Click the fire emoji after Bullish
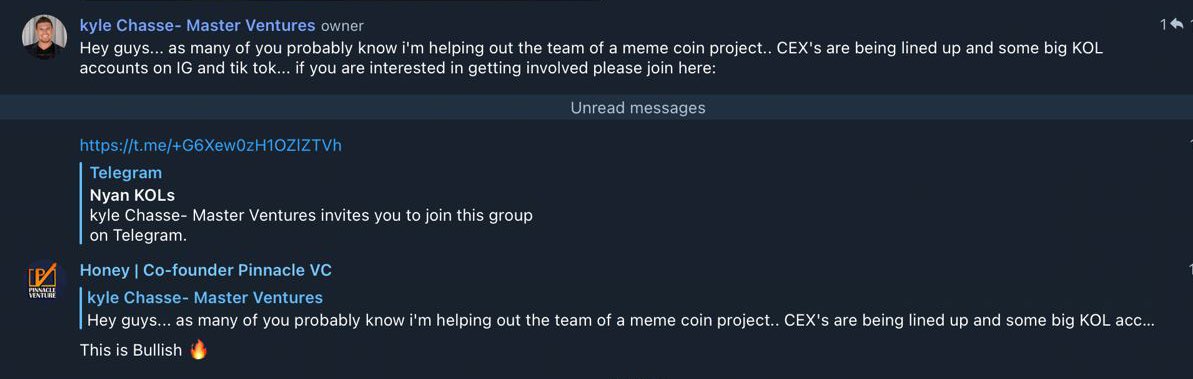The height and width of the screenshot is (379, 1193). 198,350
